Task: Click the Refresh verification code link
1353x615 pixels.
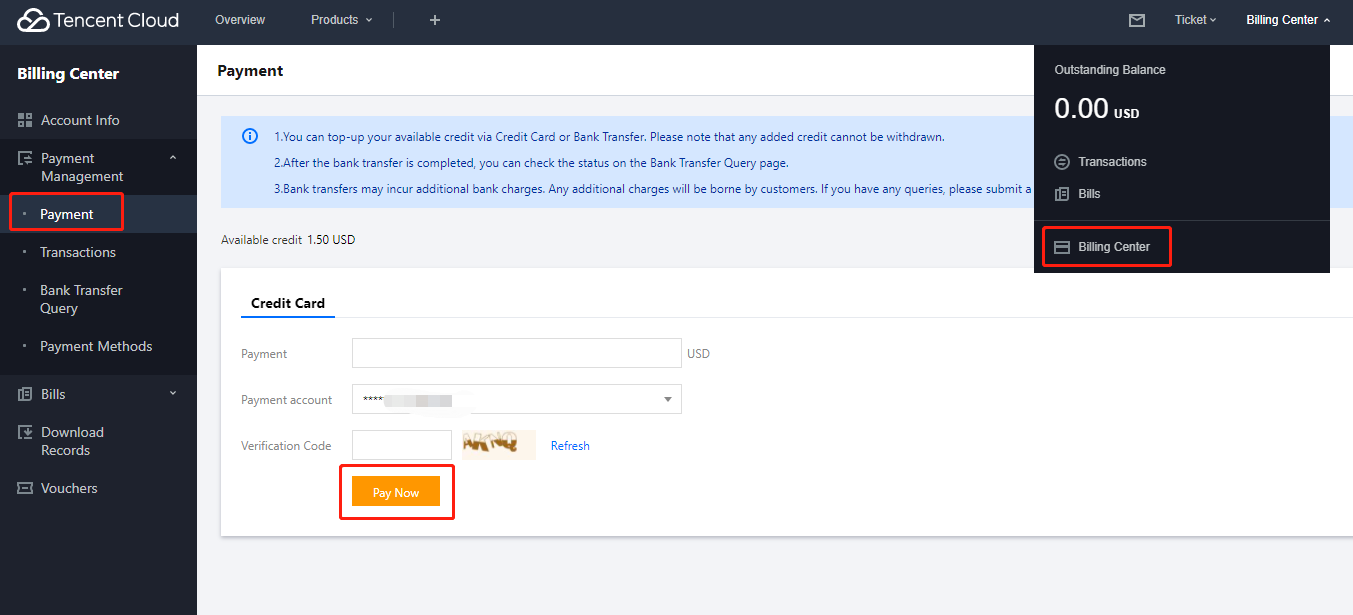Action: pos(570,446)
